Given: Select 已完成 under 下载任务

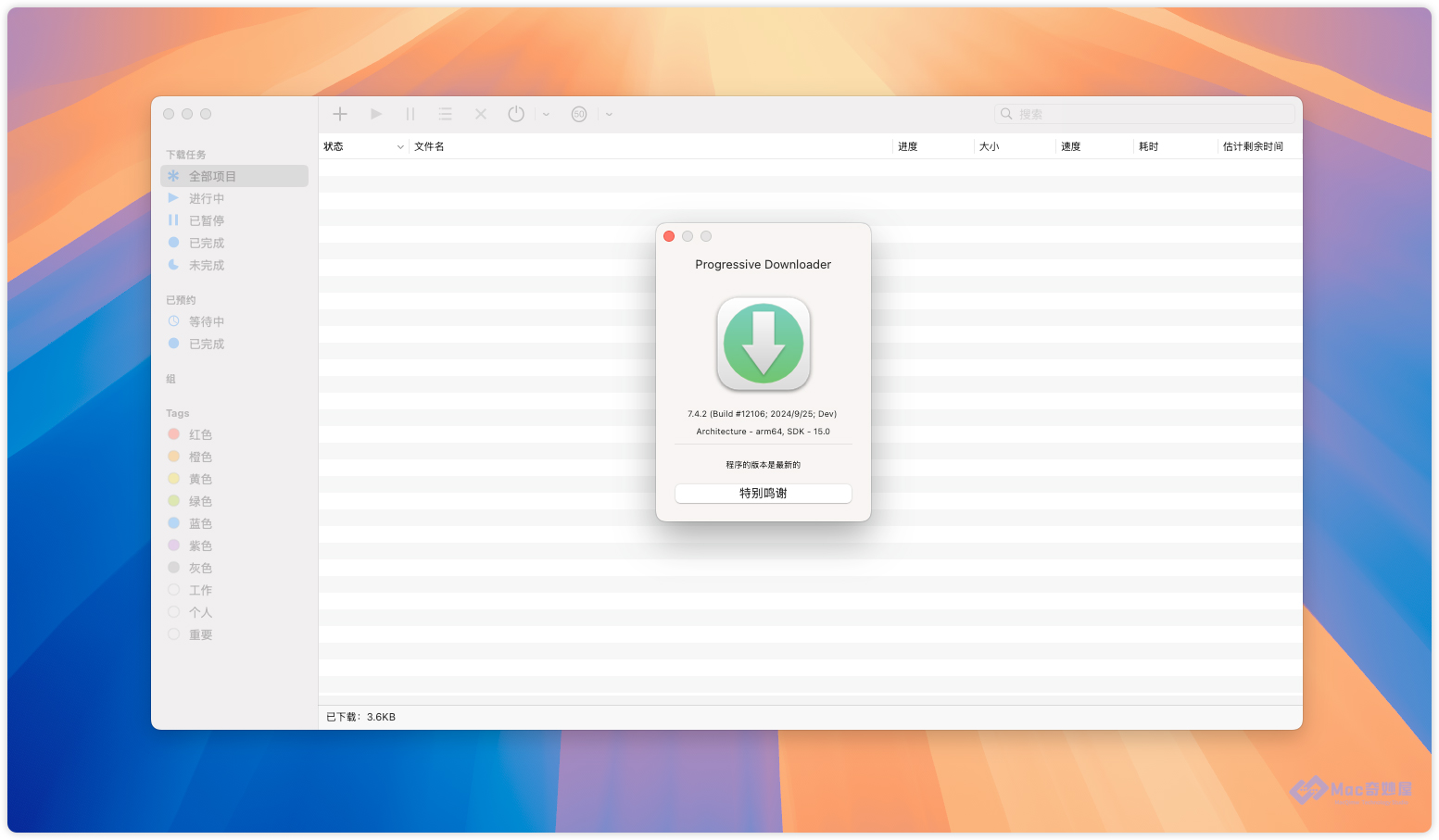Looking at the screenshot, I should pos(234,243).
